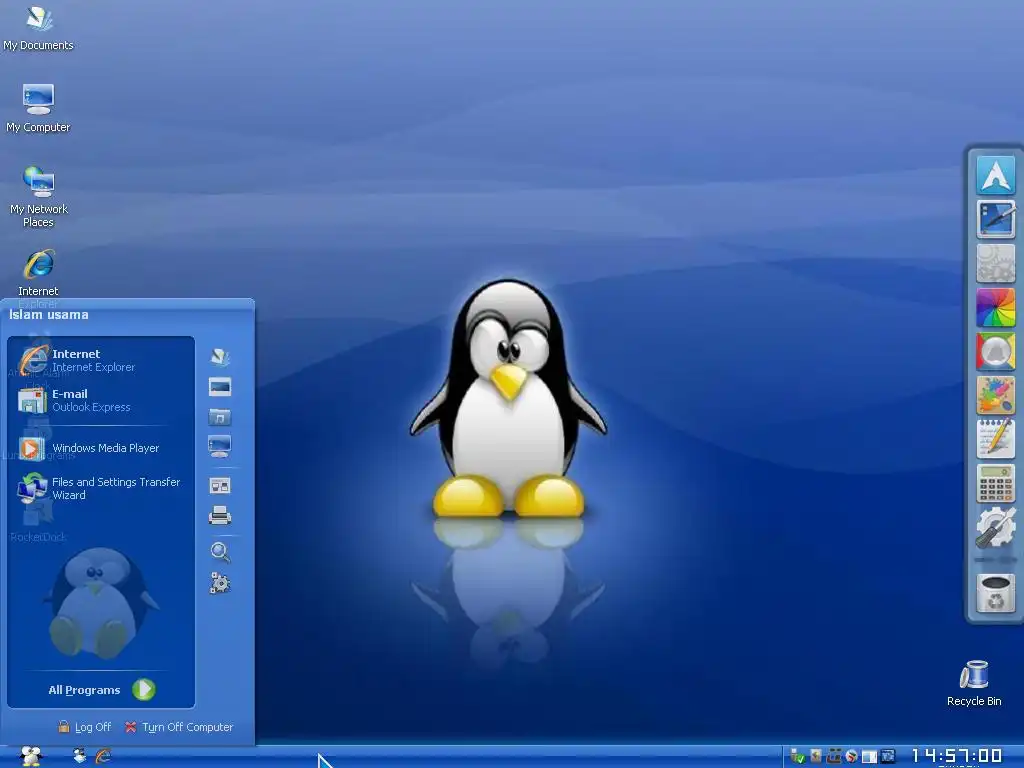Open the Recycle Bin on the desktop
Screen dimensions: 1024x768
(974, 683)
